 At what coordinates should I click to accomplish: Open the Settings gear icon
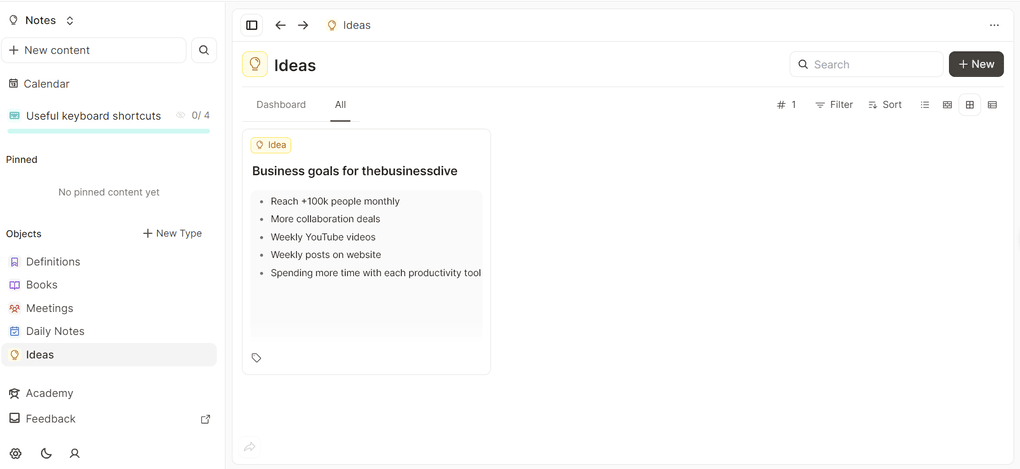coord(15,453)
